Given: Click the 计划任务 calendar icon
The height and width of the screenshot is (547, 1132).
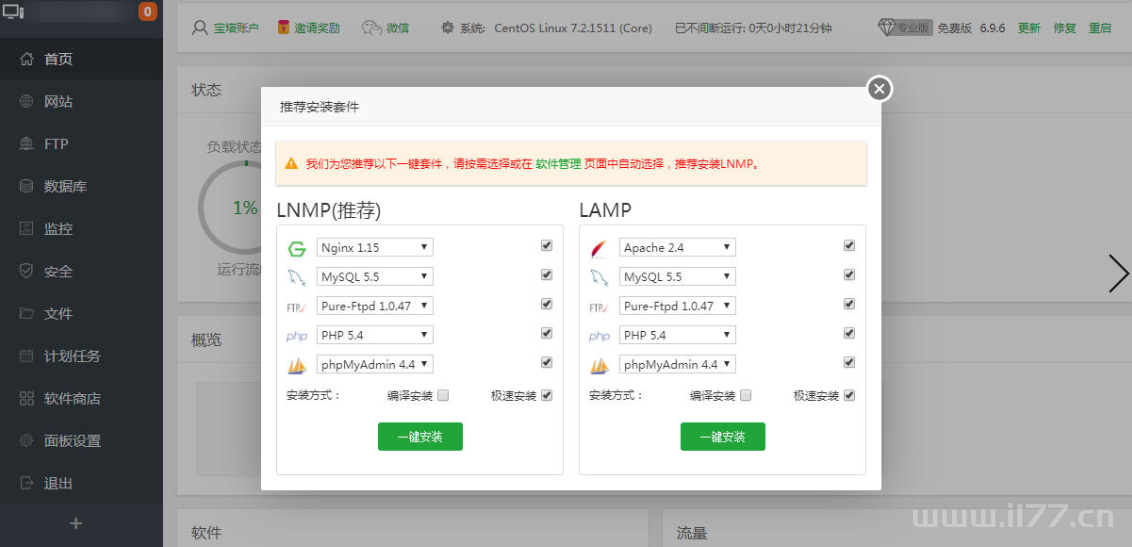Looking at the screenshot, I should (x=27, y=356).
